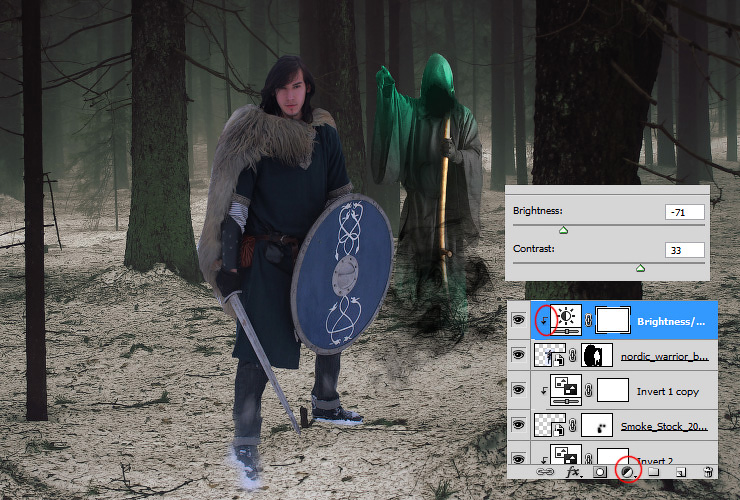Select the Invert 1 copy mask thumbnail
This screenshot has width=740, height=500.
point(613,390)
